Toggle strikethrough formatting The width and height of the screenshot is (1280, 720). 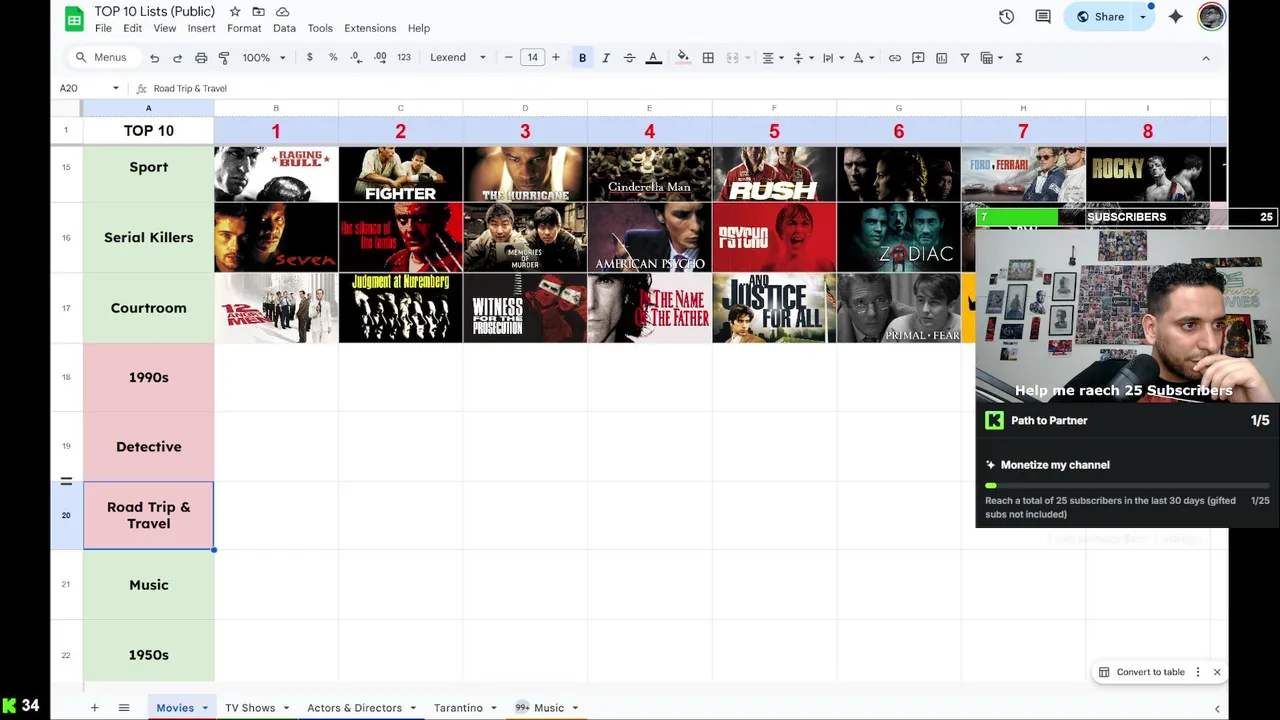pos(629,58)
